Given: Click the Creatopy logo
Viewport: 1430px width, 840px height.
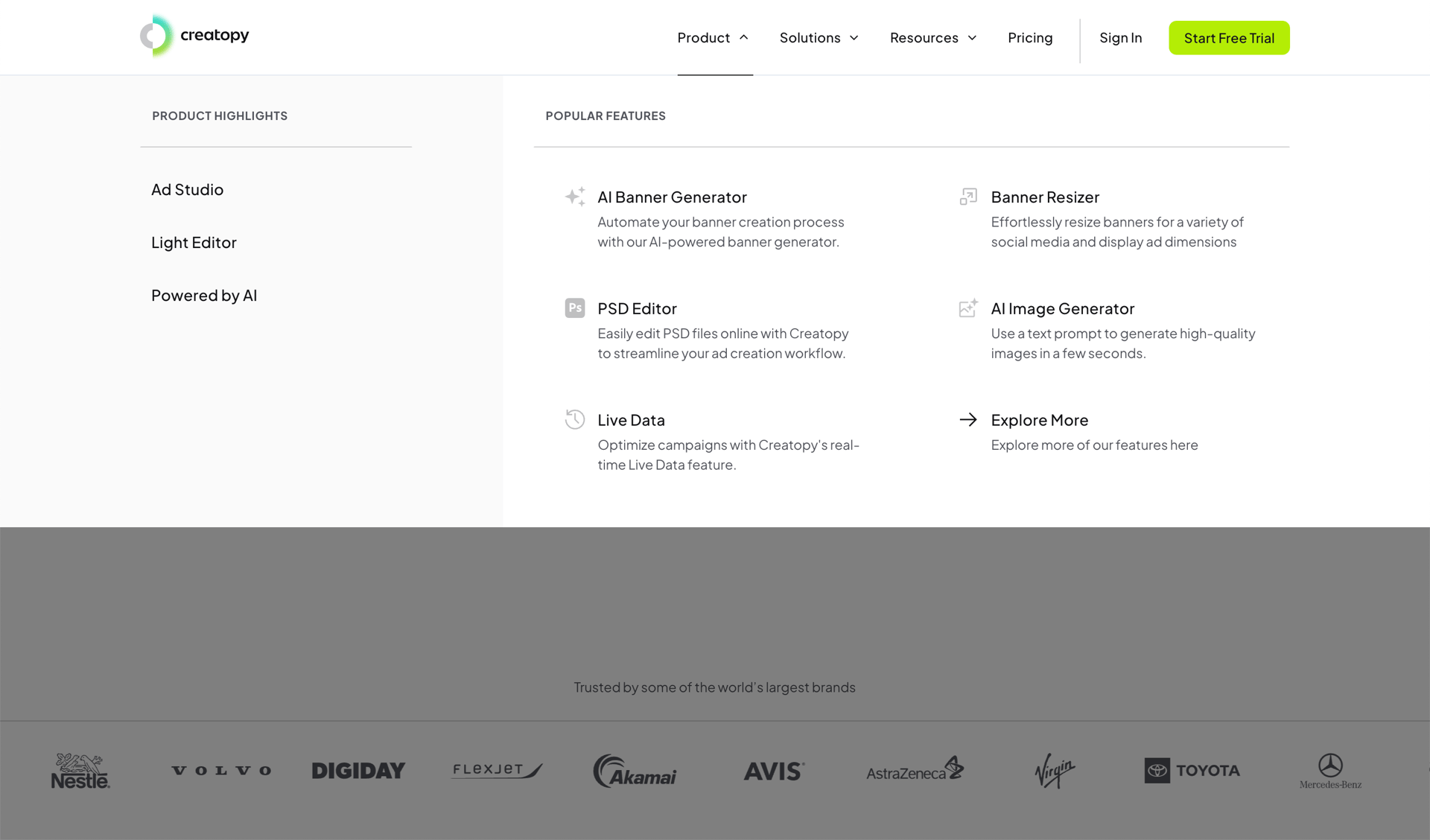Looking at the screenshot, I should pos(194,35).
